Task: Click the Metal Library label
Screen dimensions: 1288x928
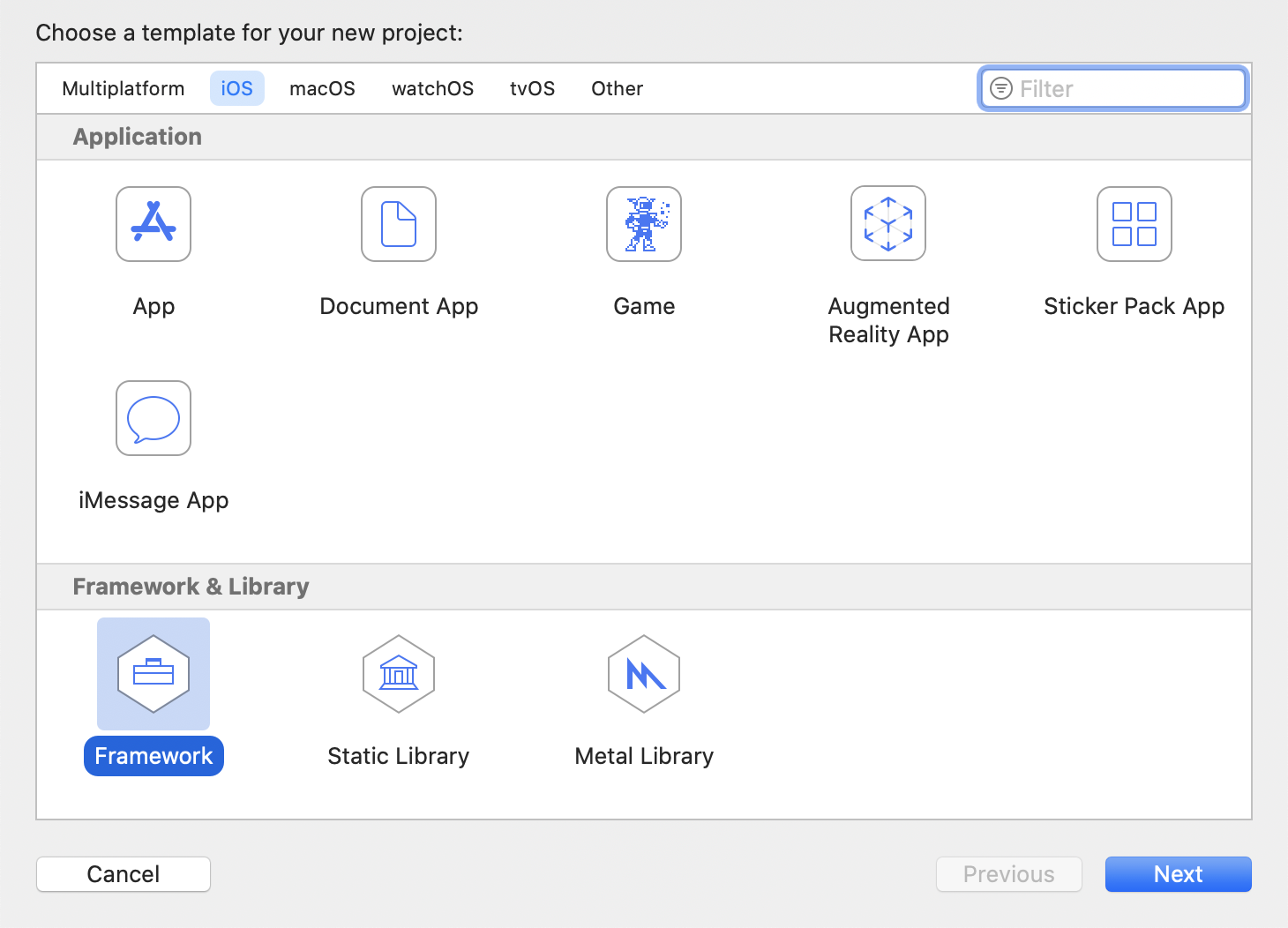Action: point(644,756)
